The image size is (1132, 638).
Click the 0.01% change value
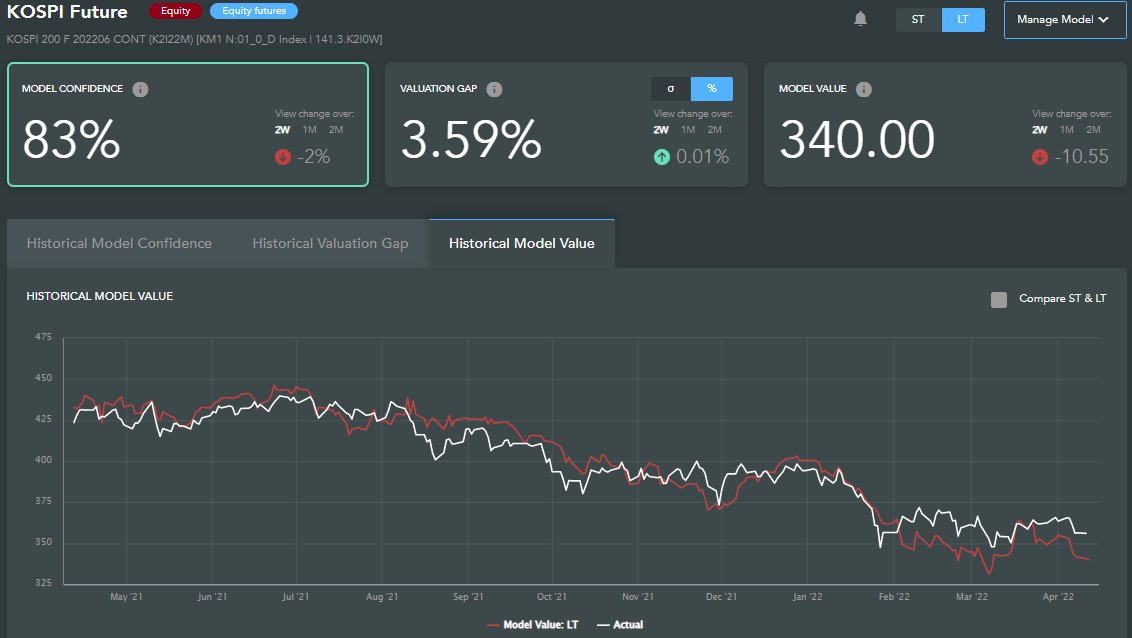pyautogui.click(x=702, y=157)
